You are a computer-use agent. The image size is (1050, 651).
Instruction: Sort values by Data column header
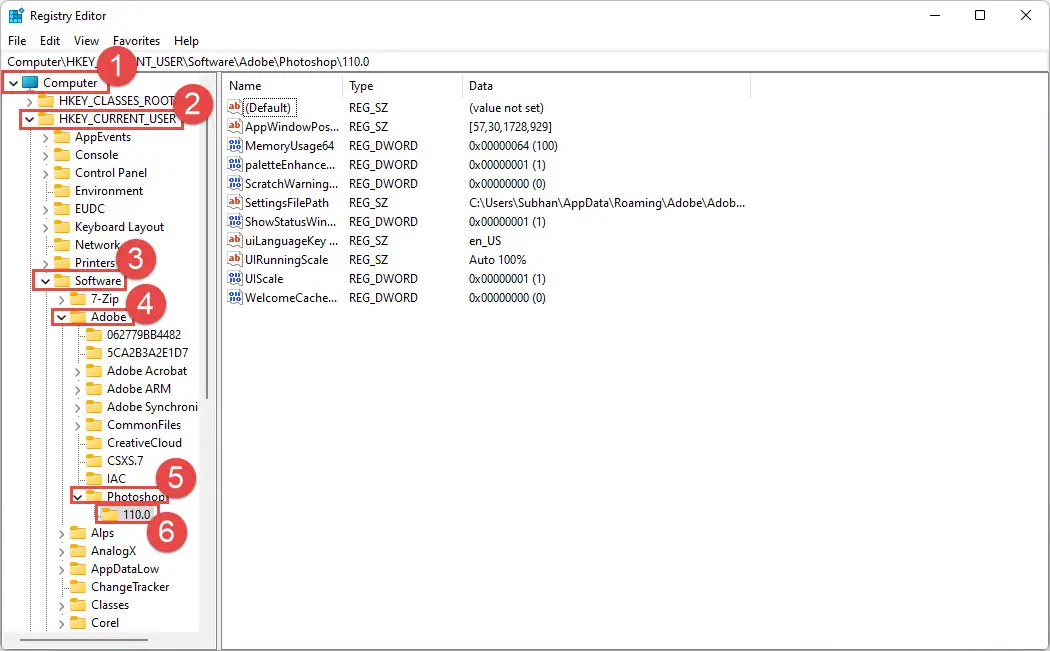[607, 86]
